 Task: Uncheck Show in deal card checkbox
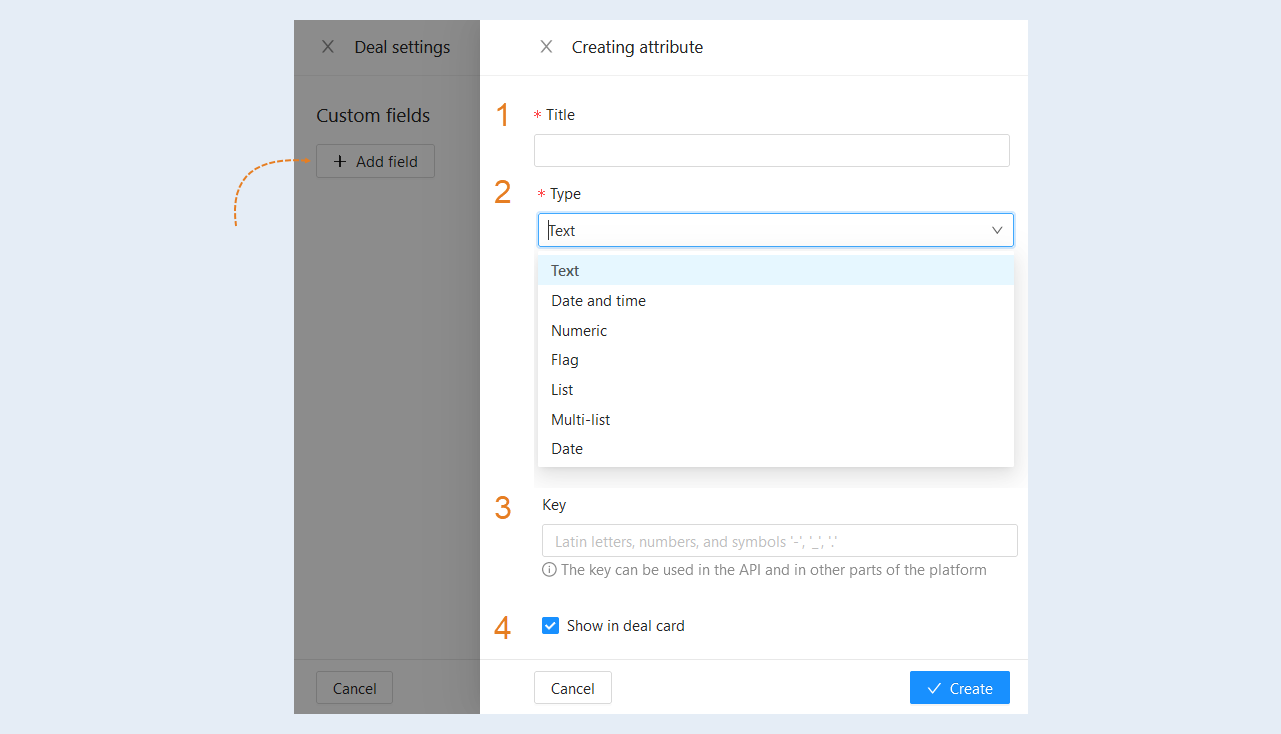pos(550,626)
